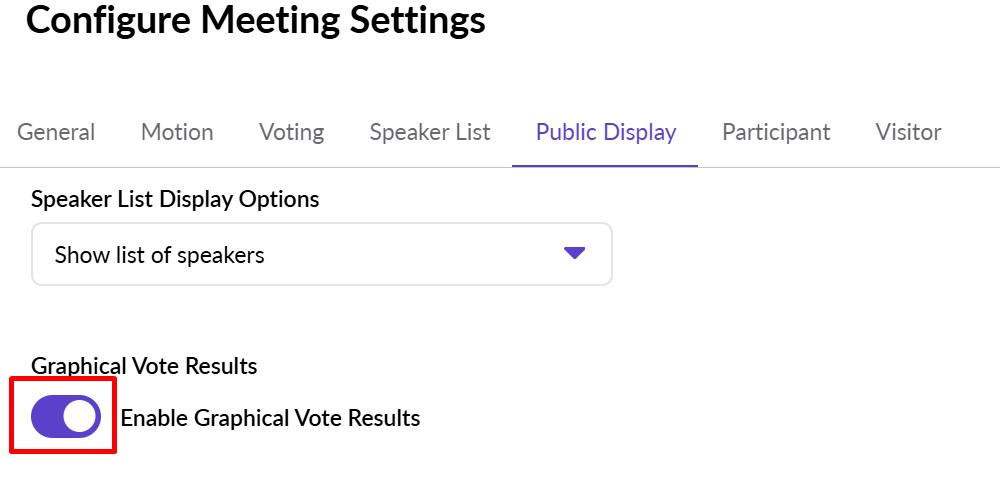
Task: Click the Speaker List Display Options label
Action: pos(175,199)
